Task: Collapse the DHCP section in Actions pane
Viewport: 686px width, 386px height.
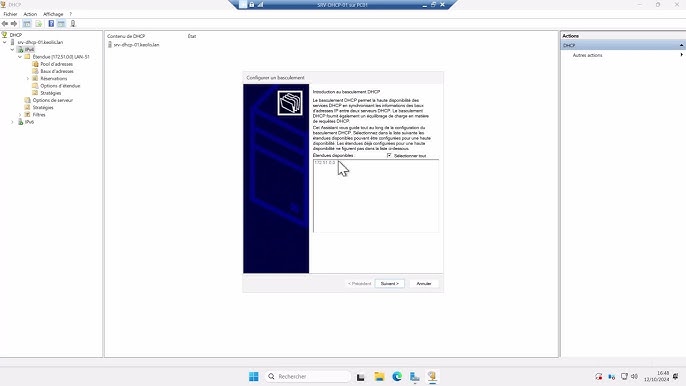Action: click(681, 46)
